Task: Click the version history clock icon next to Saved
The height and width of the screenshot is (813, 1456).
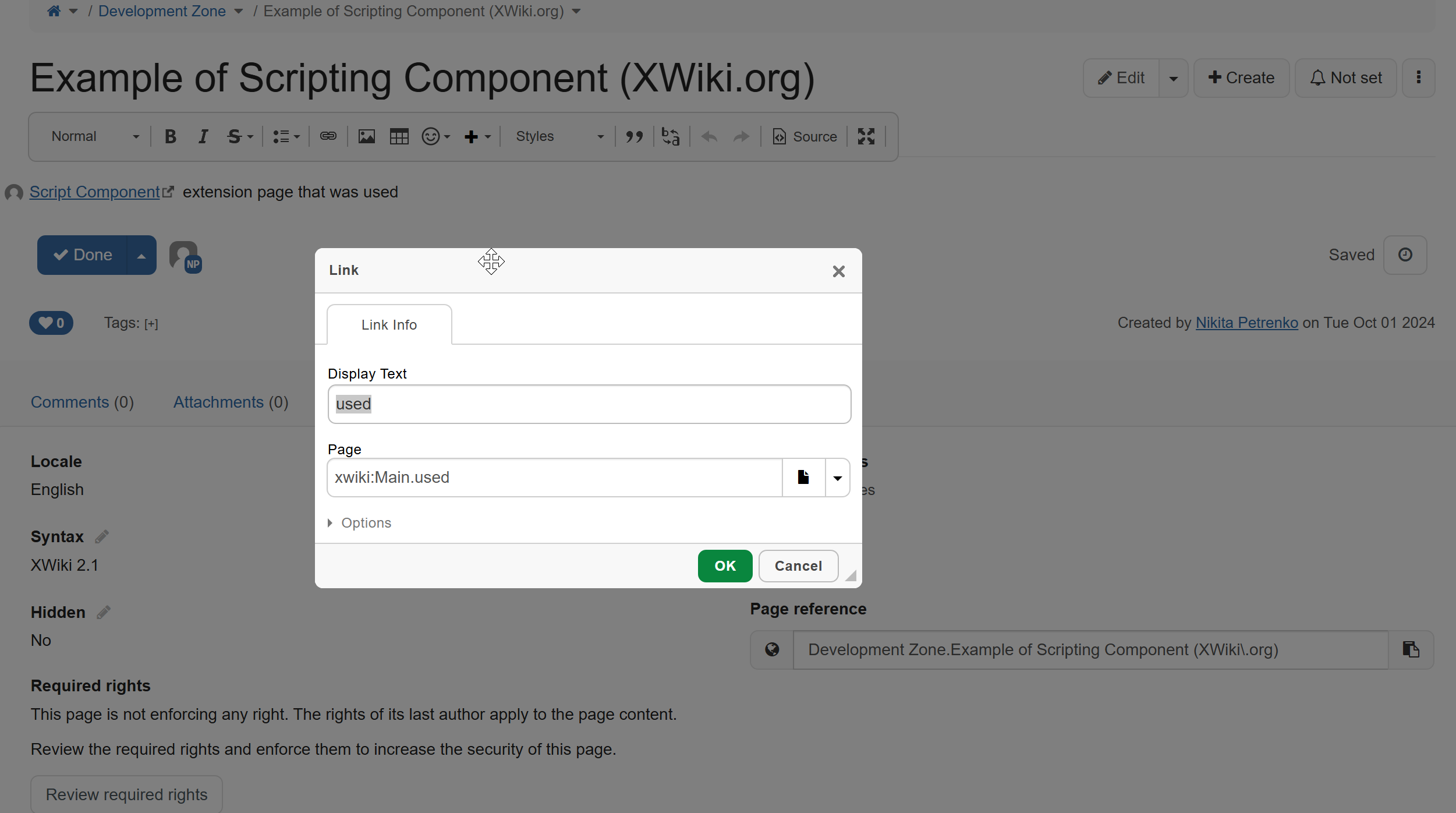Action: tap(1405, 255)
